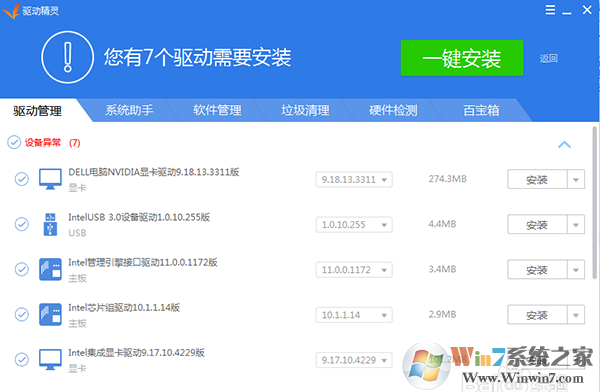This screenshot has width=600, height=392.
Task: Click USB device icon for Intel USB 3.0
Action: (50, 224)
